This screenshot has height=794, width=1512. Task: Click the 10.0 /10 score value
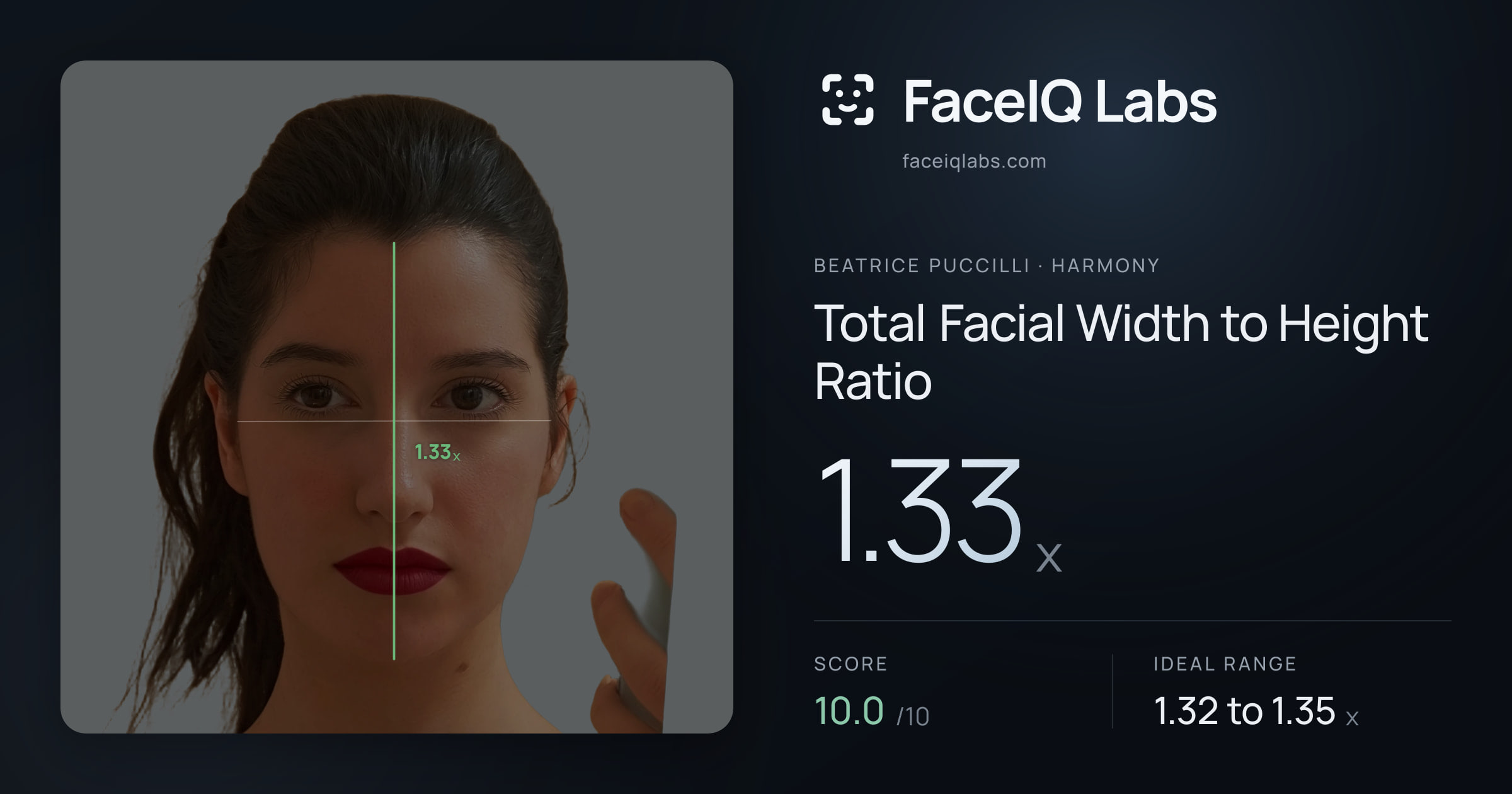(x=871, y=711)
